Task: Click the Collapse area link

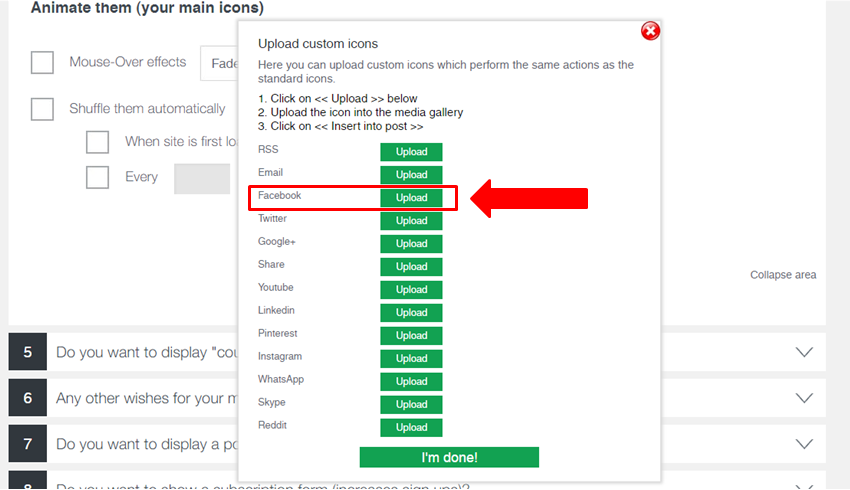Action: [783, 275]
